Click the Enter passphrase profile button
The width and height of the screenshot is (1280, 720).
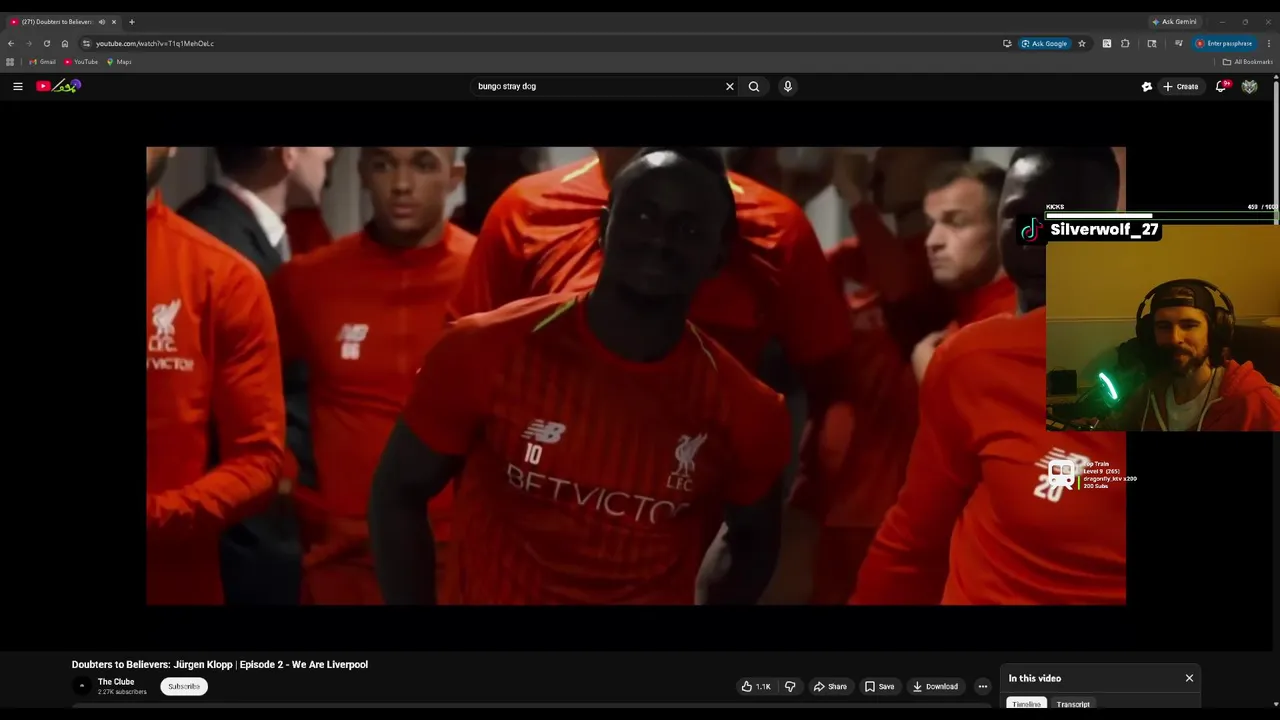[x=1224, y=43]
